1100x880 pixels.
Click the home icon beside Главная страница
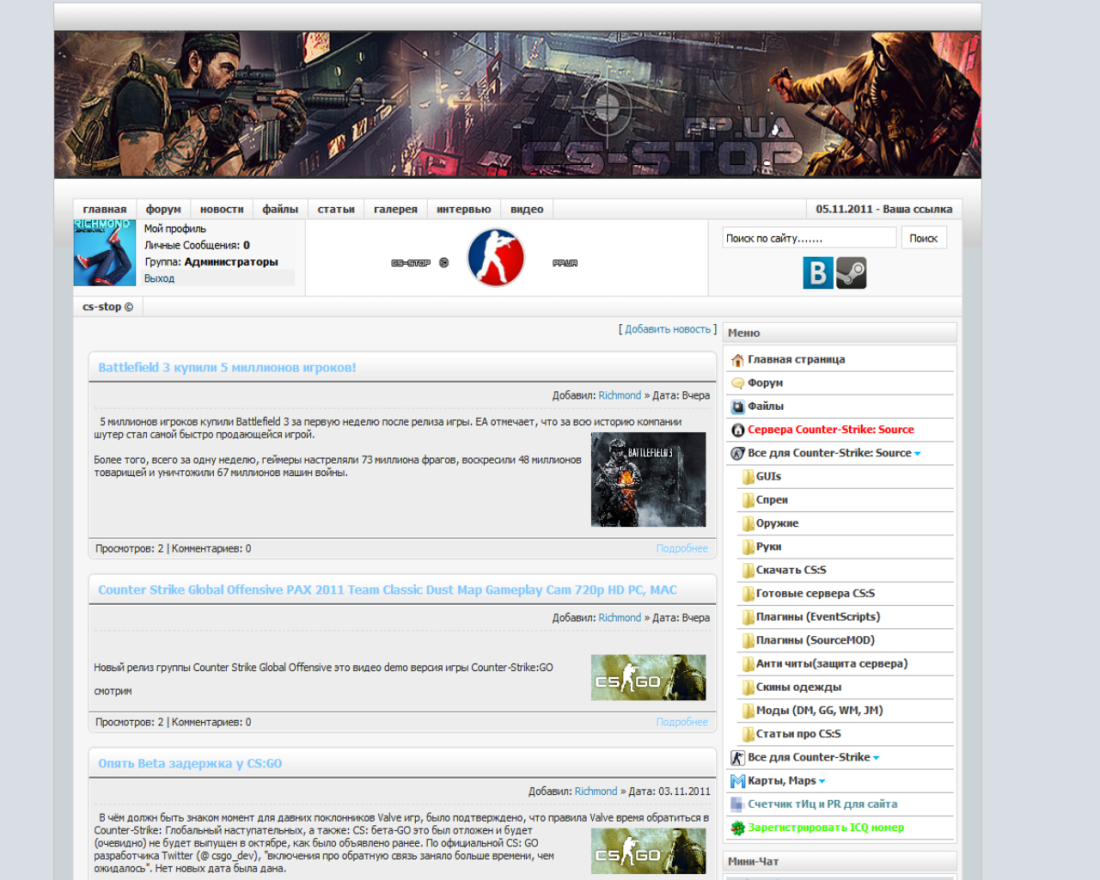point(737,360)
